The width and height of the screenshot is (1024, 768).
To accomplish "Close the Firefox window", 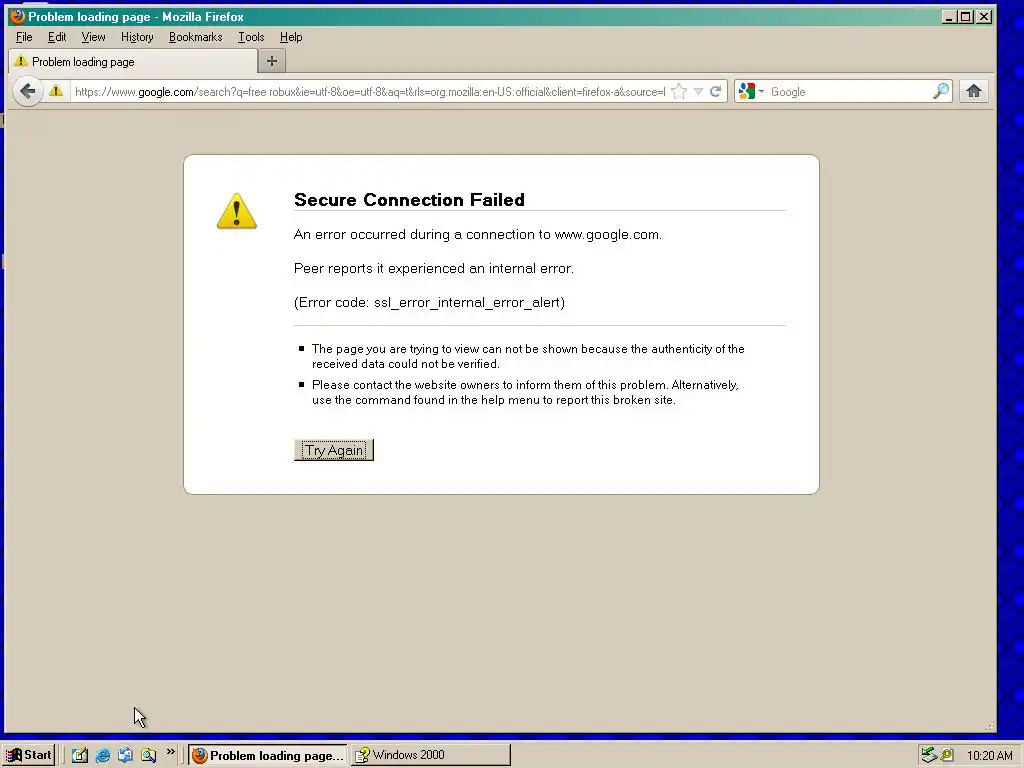I will tap(984, 17).
